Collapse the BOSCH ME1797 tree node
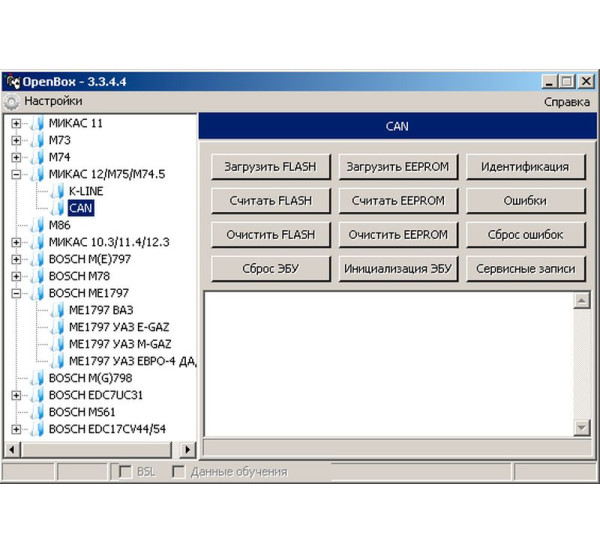The image size is (600, 554). 16,293
